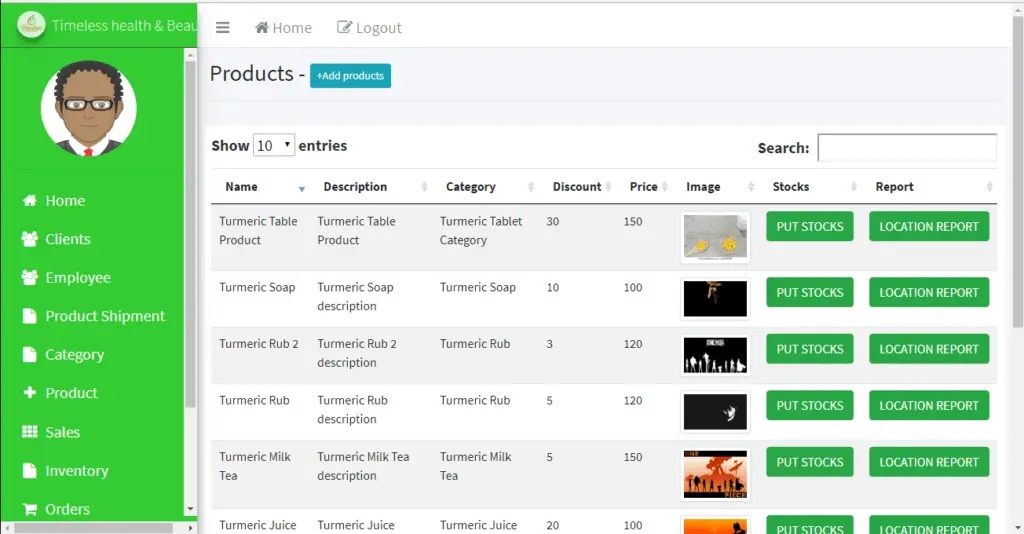This screenshot has height=534, width=1024.
Task: Click the hamburger menu toggle icon
Action: tap(223, 28)
